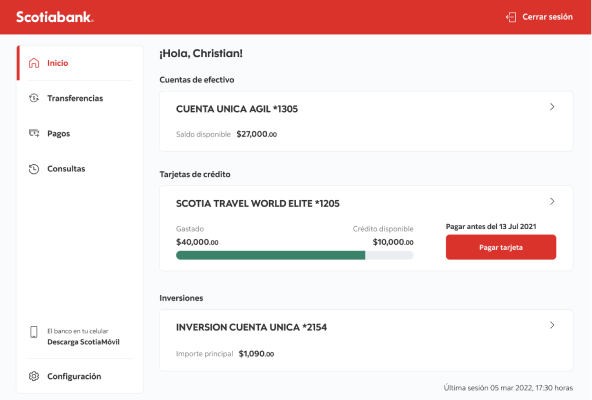This screenshot has height=400, width=592.
Task: Click the Importe principal label
Action: [204, 354]
